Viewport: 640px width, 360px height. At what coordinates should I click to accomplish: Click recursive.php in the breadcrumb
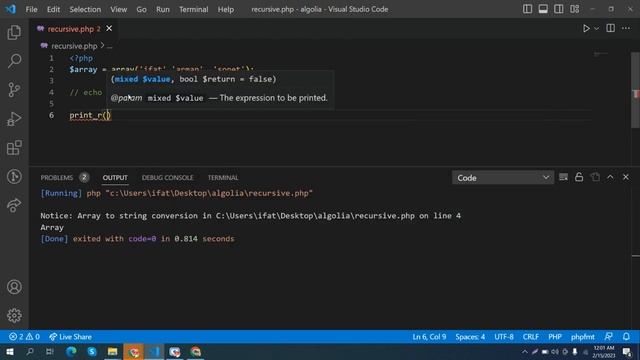(x=74, y=46)
